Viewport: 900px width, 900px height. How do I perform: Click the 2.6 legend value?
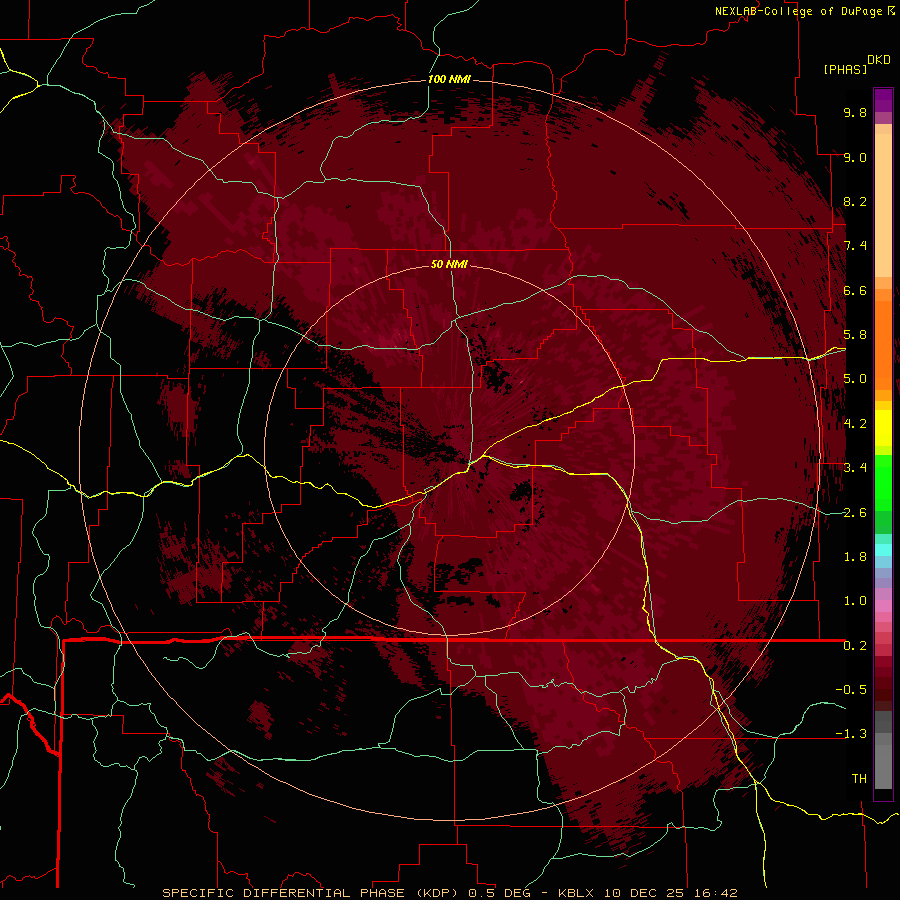[855, 513]
